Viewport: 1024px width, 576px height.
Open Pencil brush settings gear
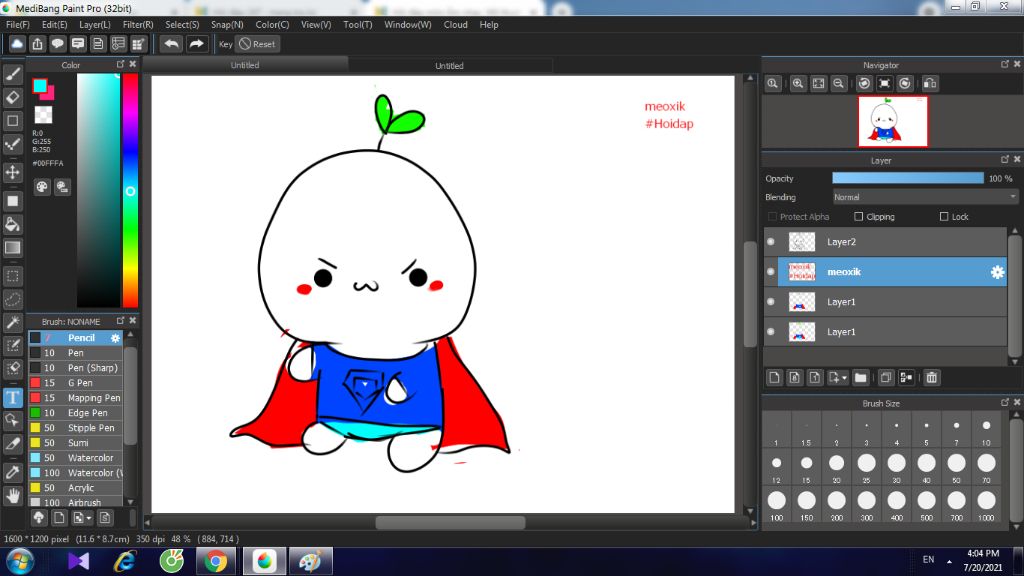(x=115, y=338)
